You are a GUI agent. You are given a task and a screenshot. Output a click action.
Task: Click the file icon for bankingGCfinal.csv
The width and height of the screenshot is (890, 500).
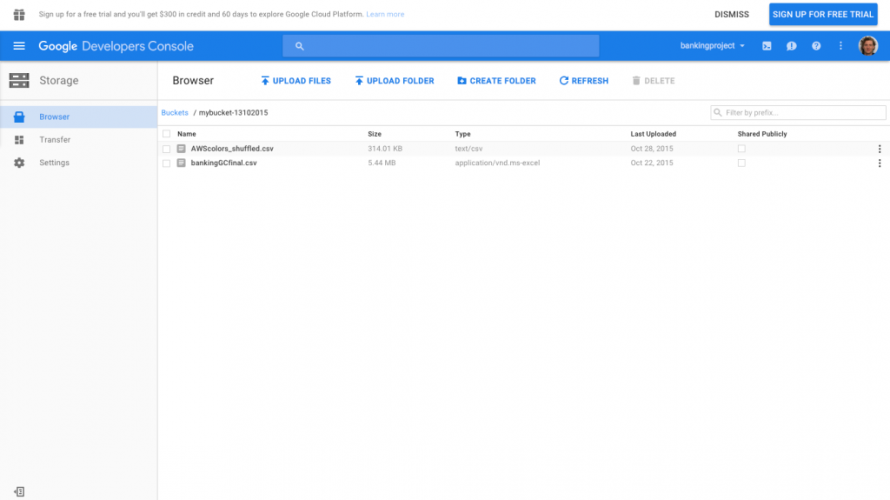tap(181, 163)
